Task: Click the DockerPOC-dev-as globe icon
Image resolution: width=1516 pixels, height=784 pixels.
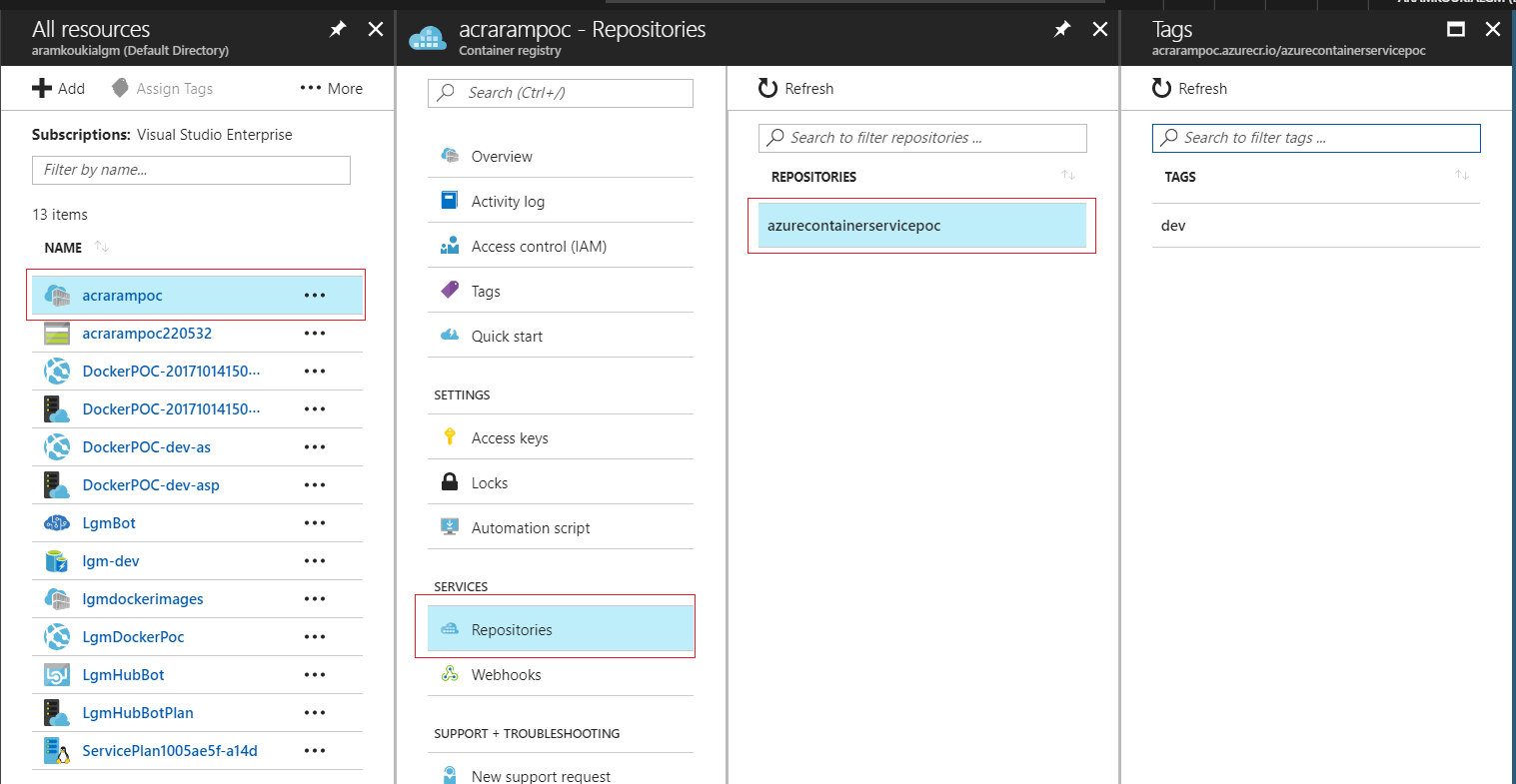Action: coord(57,447)
